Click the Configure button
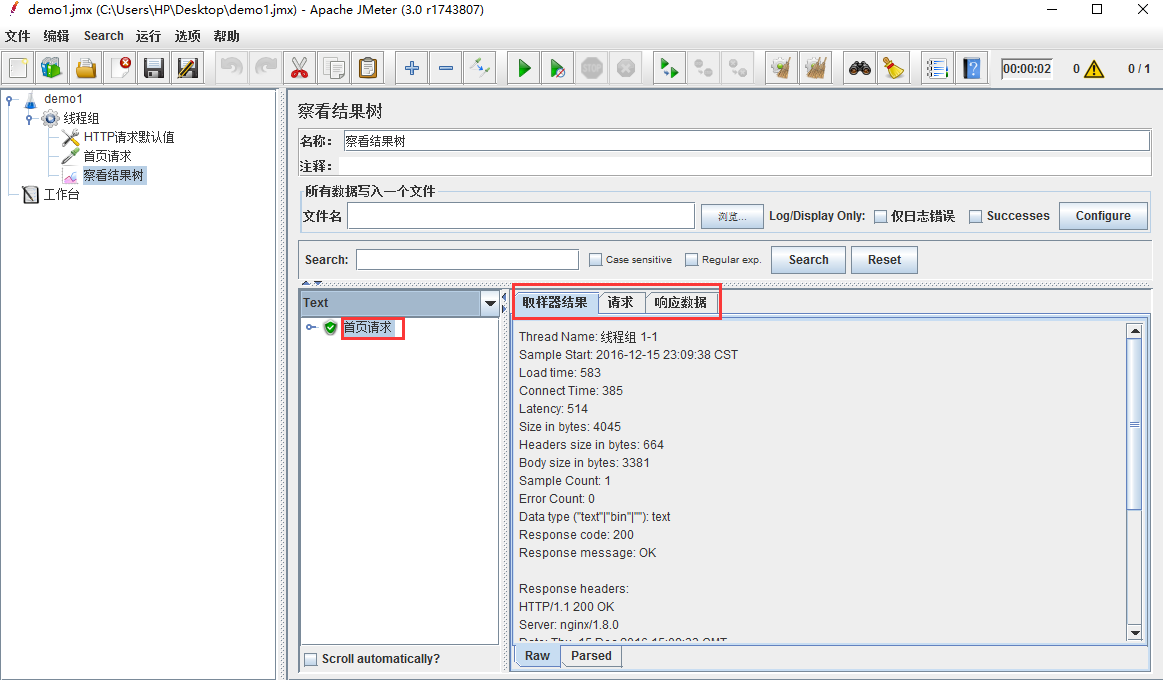 [x=1103, y=216]
